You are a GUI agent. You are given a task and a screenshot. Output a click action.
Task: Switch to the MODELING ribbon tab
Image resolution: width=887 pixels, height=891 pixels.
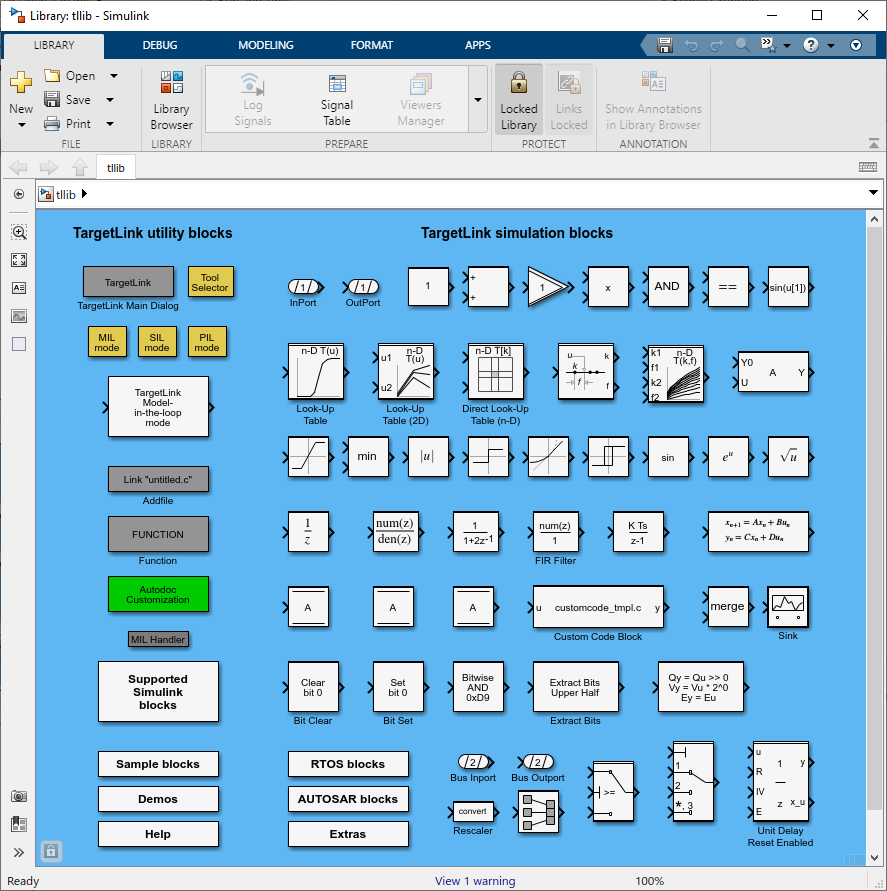pos(265,45)
